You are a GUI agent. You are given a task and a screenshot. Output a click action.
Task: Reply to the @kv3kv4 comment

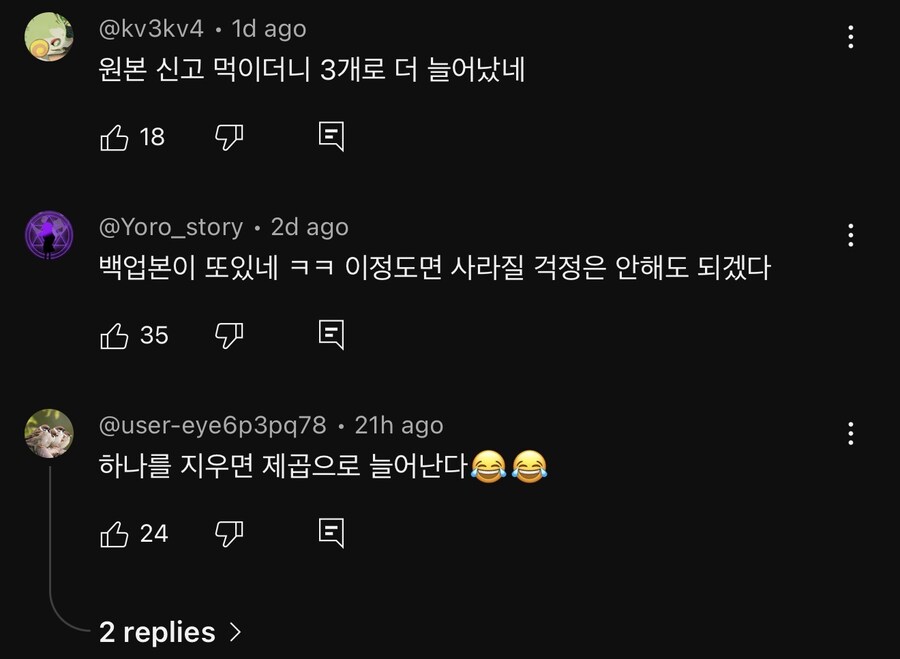tap(331, 137)
